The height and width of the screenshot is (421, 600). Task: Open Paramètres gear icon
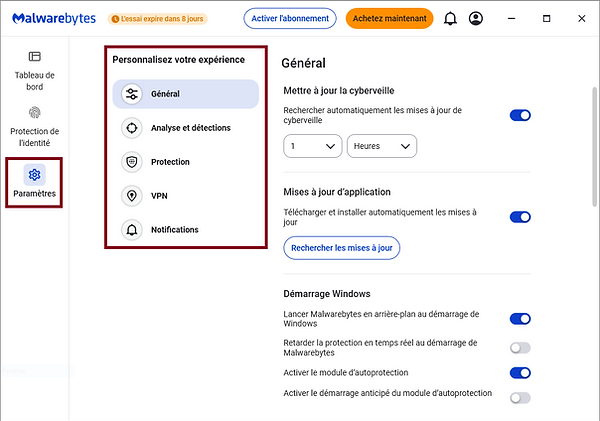(34, 175)
